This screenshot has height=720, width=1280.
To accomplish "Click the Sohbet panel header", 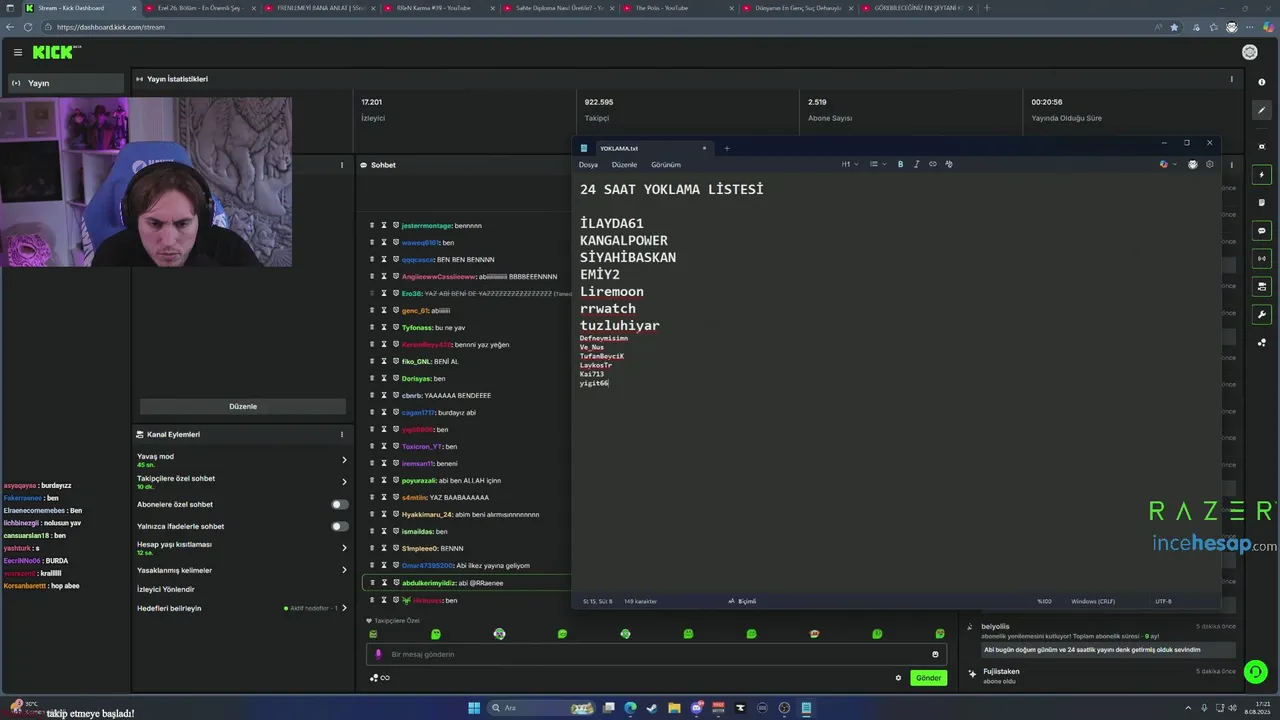I will click(383, 165).
